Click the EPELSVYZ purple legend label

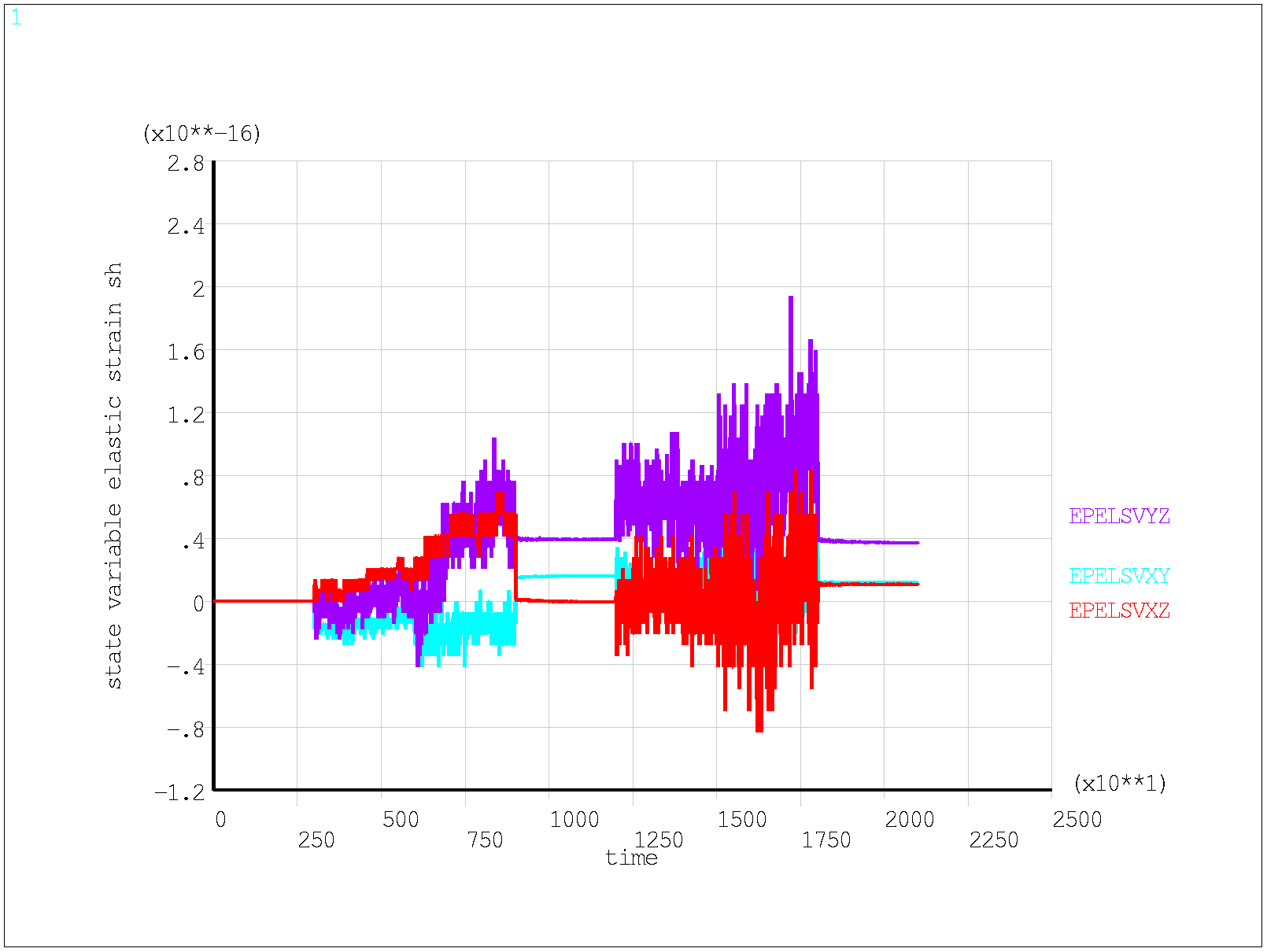click(1118, 516)
